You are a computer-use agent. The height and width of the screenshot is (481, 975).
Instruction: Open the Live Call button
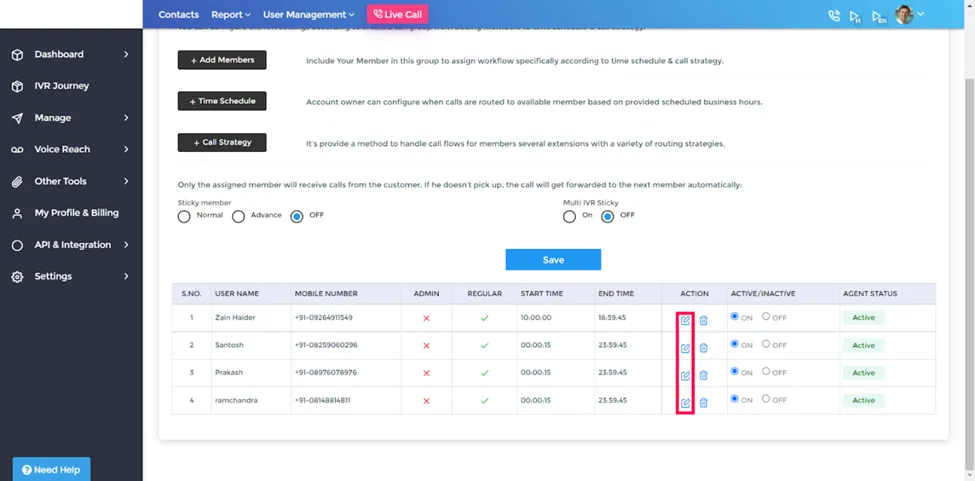click(x=397, y=14)
